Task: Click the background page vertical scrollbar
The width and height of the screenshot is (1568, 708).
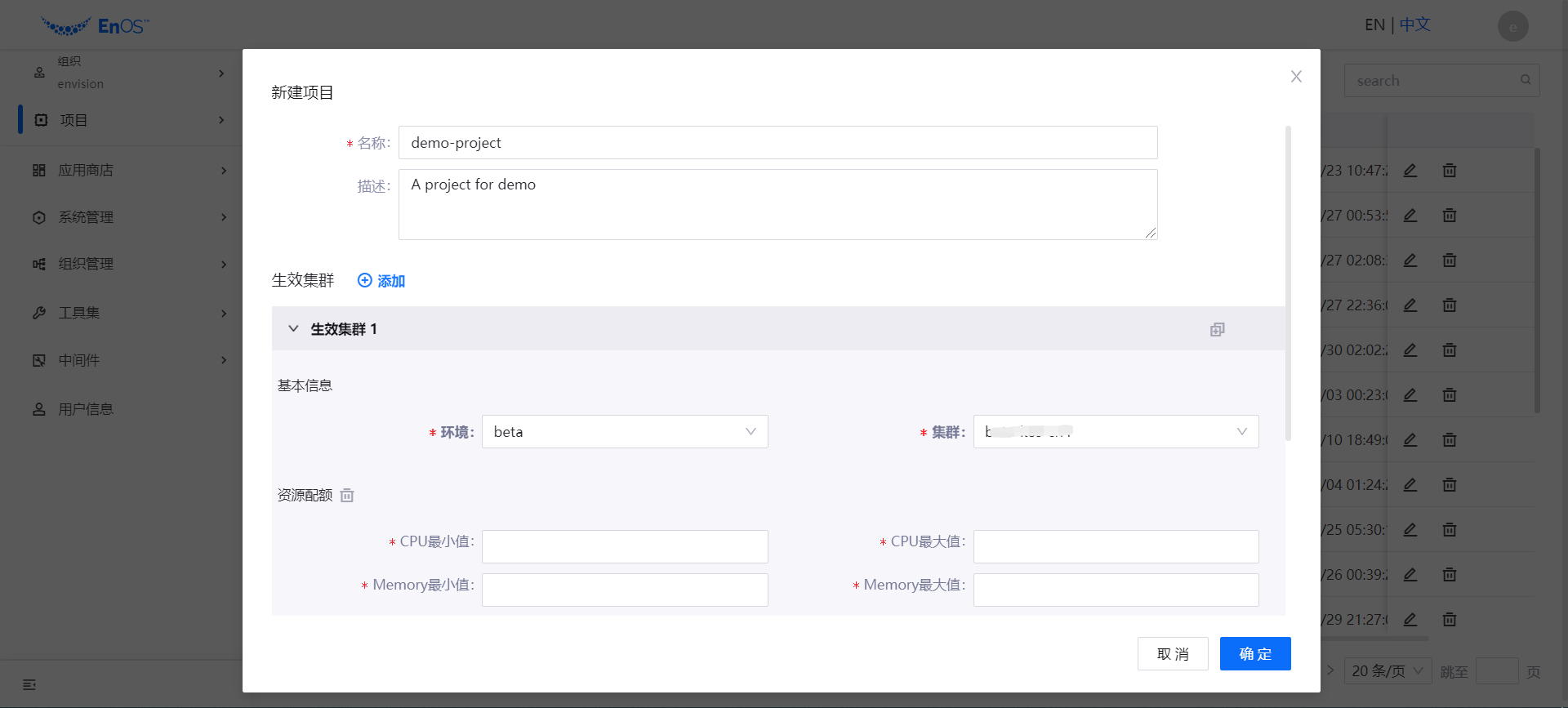Action: tap(1537, 280)
